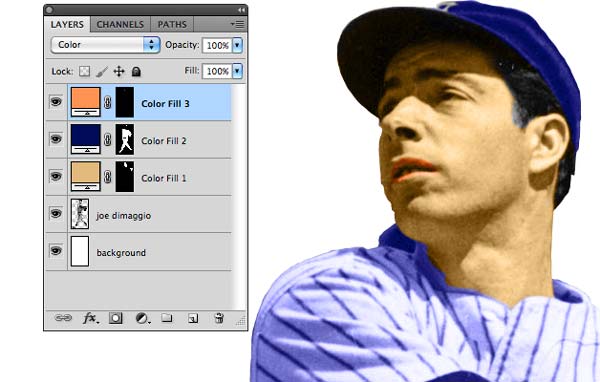Hide the Color Fill 3 layer

[56, 102]
